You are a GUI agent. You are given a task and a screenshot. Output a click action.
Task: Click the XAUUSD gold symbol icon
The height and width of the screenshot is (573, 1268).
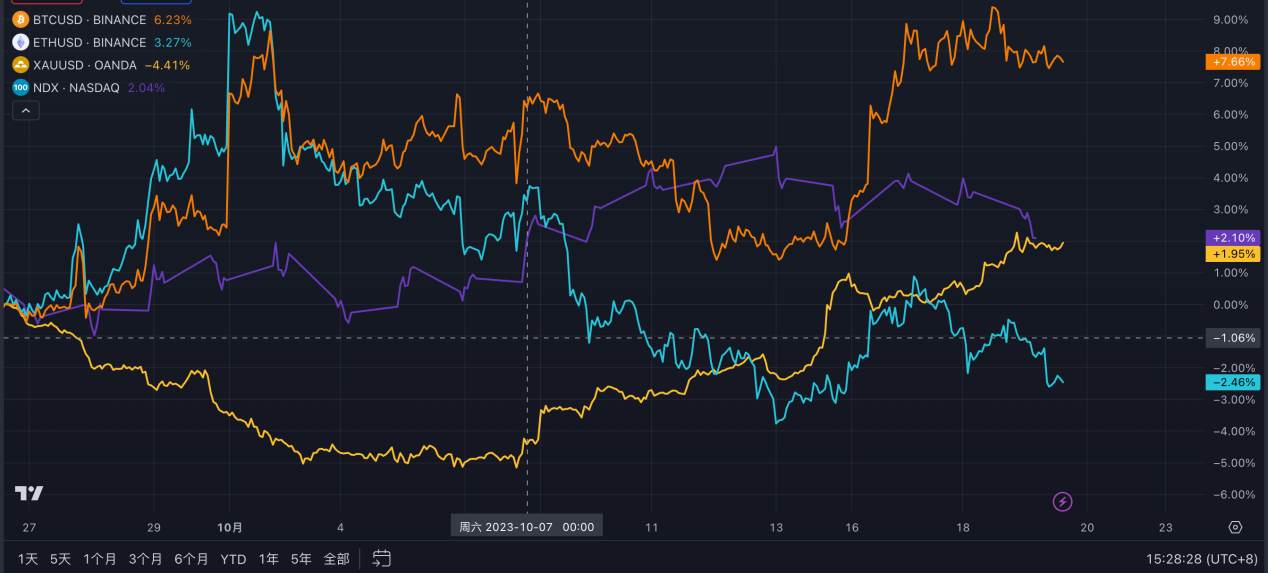point(20,65)
